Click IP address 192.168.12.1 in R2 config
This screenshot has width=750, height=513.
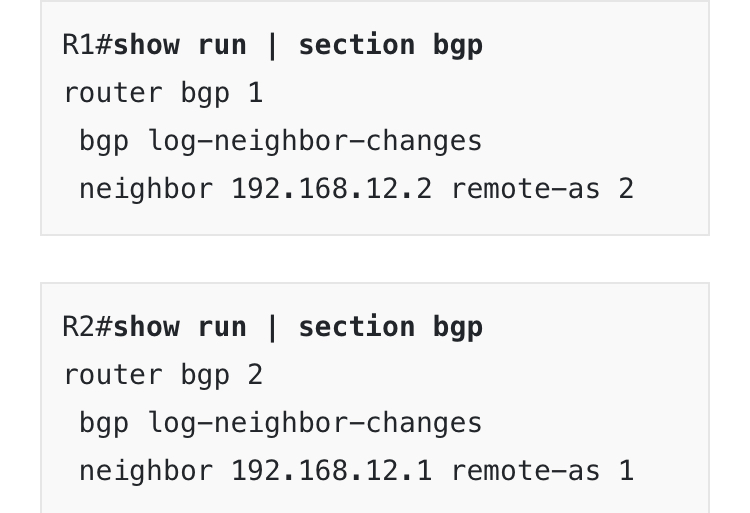[332, 471]
